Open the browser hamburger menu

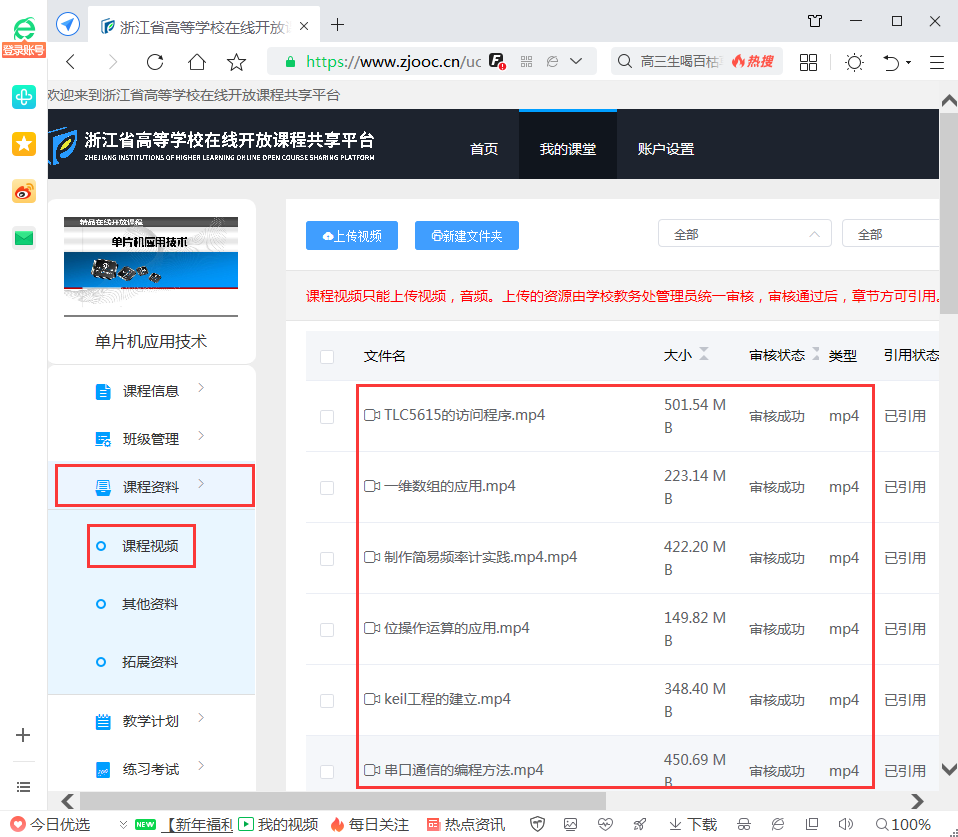(937, 62)
